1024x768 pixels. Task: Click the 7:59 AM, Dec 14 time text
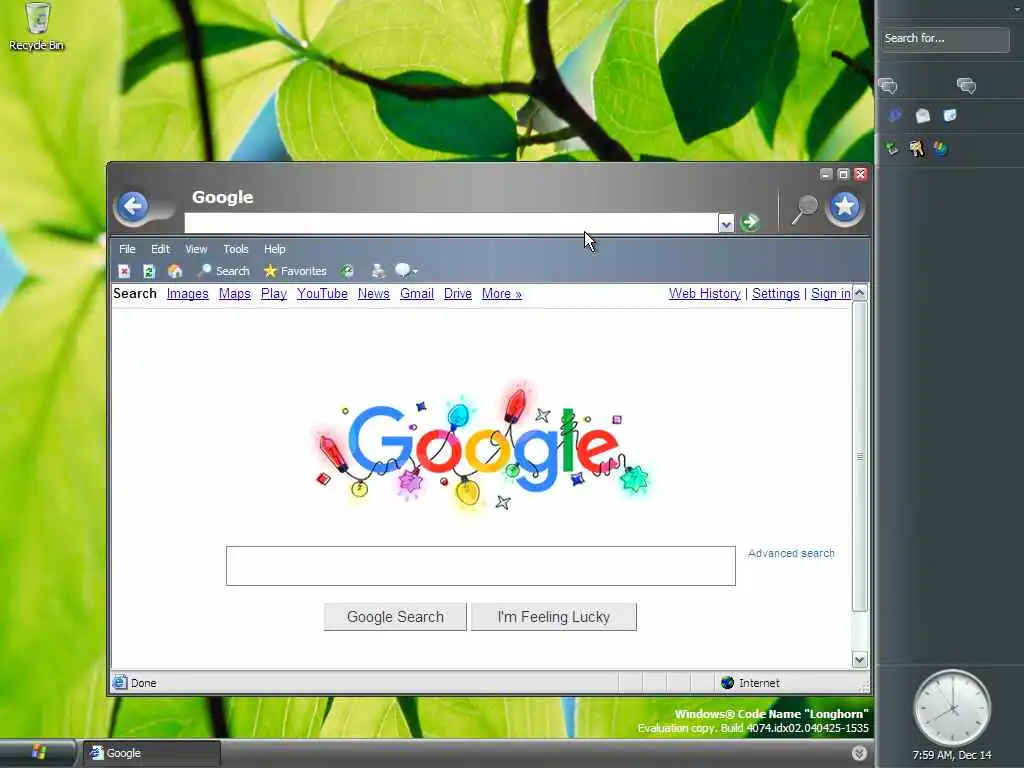click(952, 755)
